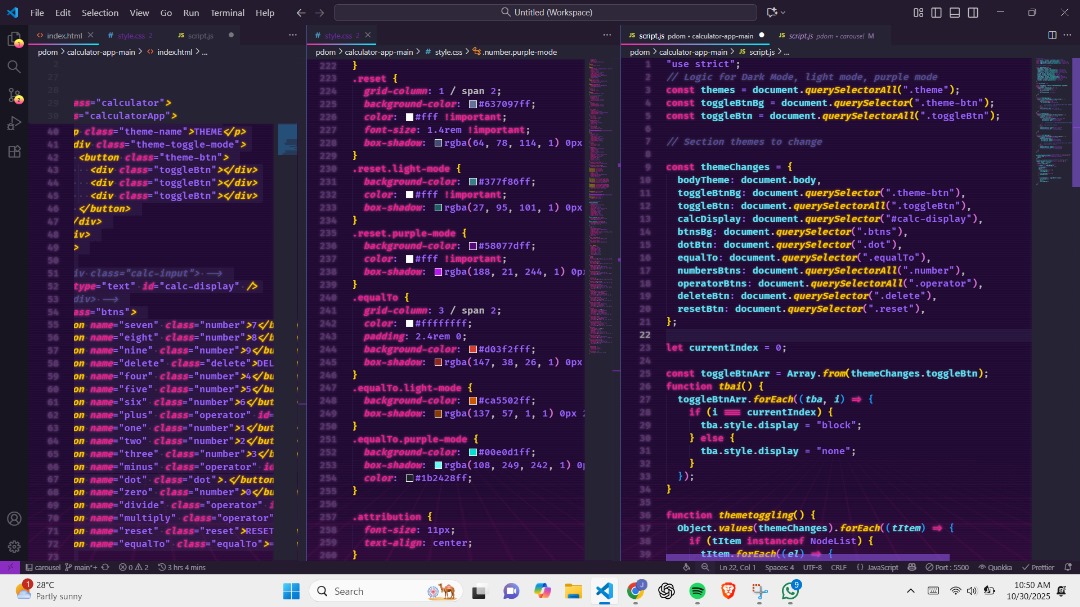Open the notifications bell in status bar
Image resolution: width=1080 pixels, height=607 pixels.
(x=1068, y=567)
